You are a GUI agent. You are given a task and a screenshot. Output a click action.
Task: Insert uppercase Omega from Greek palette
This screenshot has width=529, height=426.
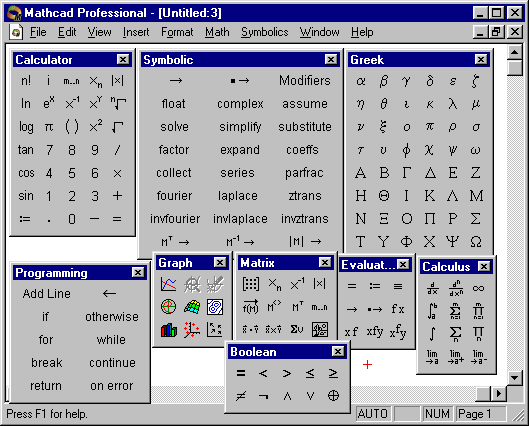[476, 242]
